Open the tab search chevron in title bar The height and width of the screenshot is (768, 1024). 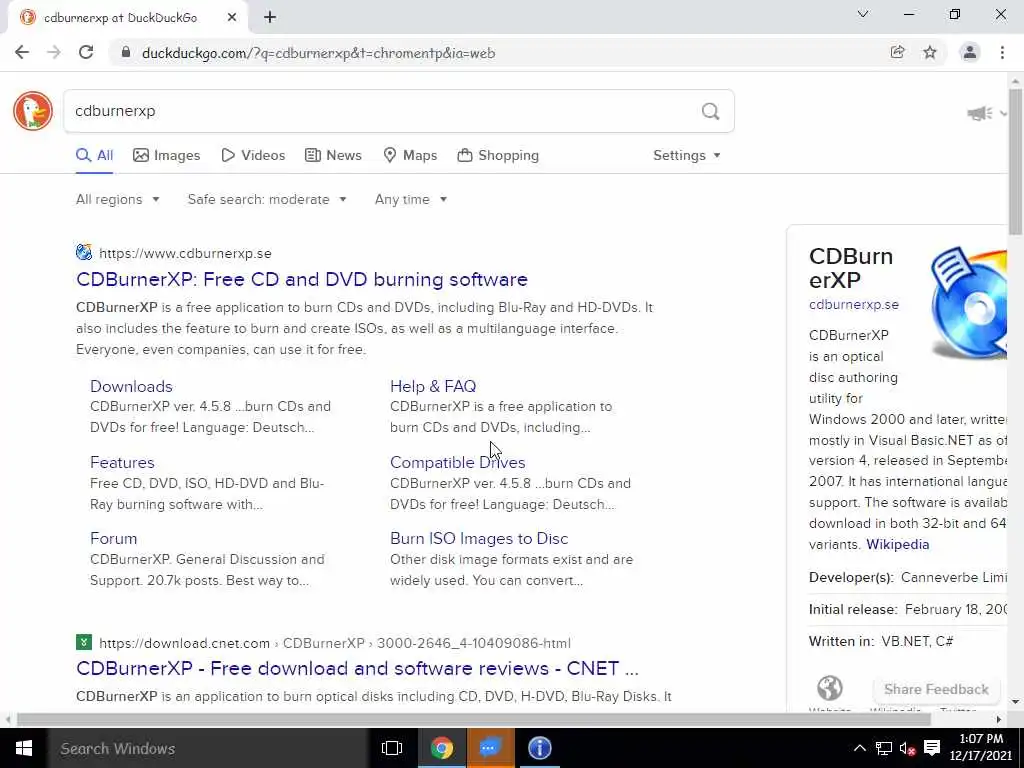863,14
